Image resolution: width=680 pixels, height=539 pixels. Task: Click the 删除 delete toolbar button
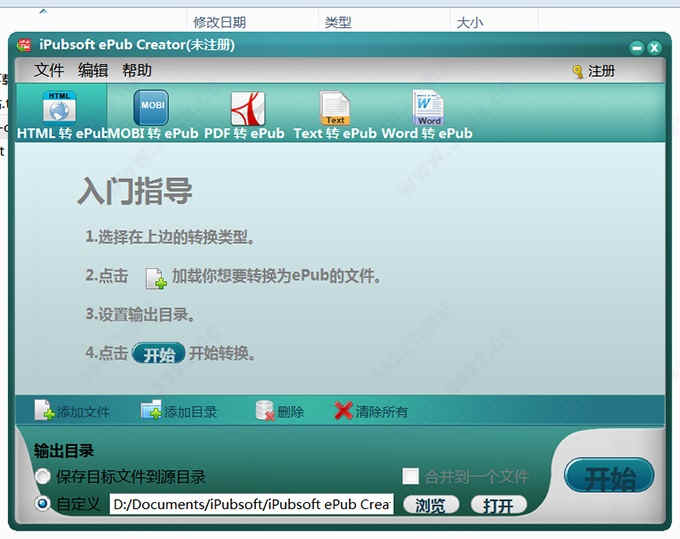pyautogui.click(x=280, y=410)
